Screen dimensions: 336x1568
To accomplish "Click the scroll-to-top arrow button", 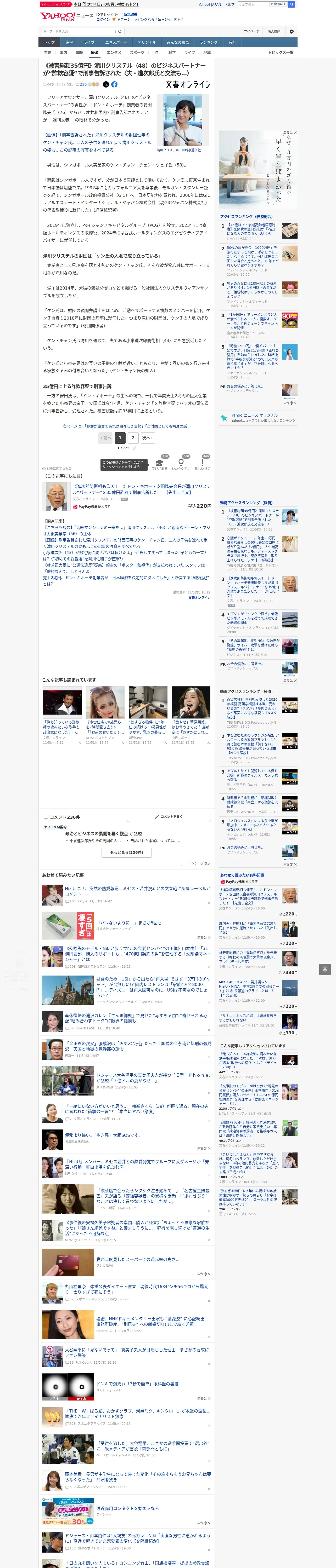I will [325, 969].
